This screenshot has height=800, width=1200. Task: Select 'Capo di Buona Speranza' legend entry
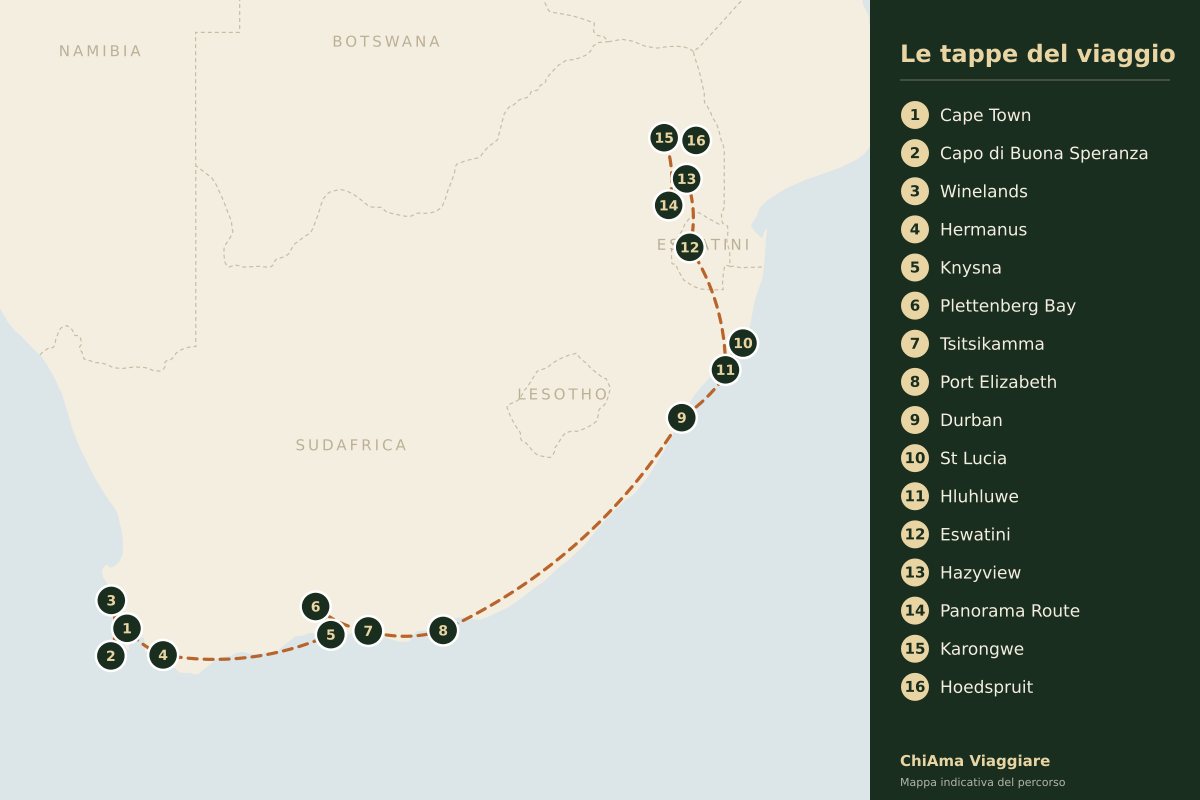pyautogui.click(x=1044, y=153)
